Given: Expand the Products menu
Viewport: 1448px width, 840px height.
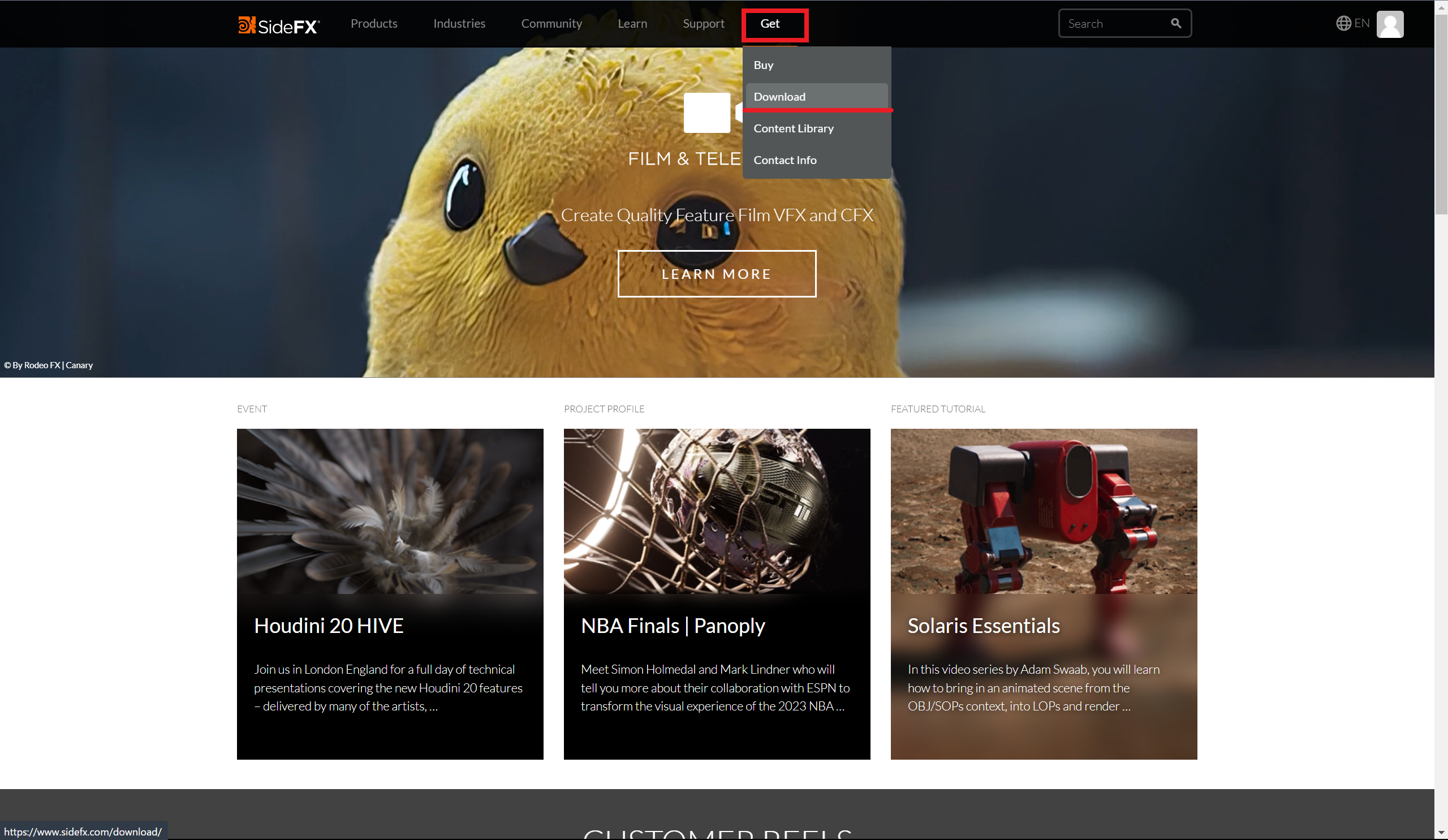Looking at the screenshot, I should pos(374,24).
